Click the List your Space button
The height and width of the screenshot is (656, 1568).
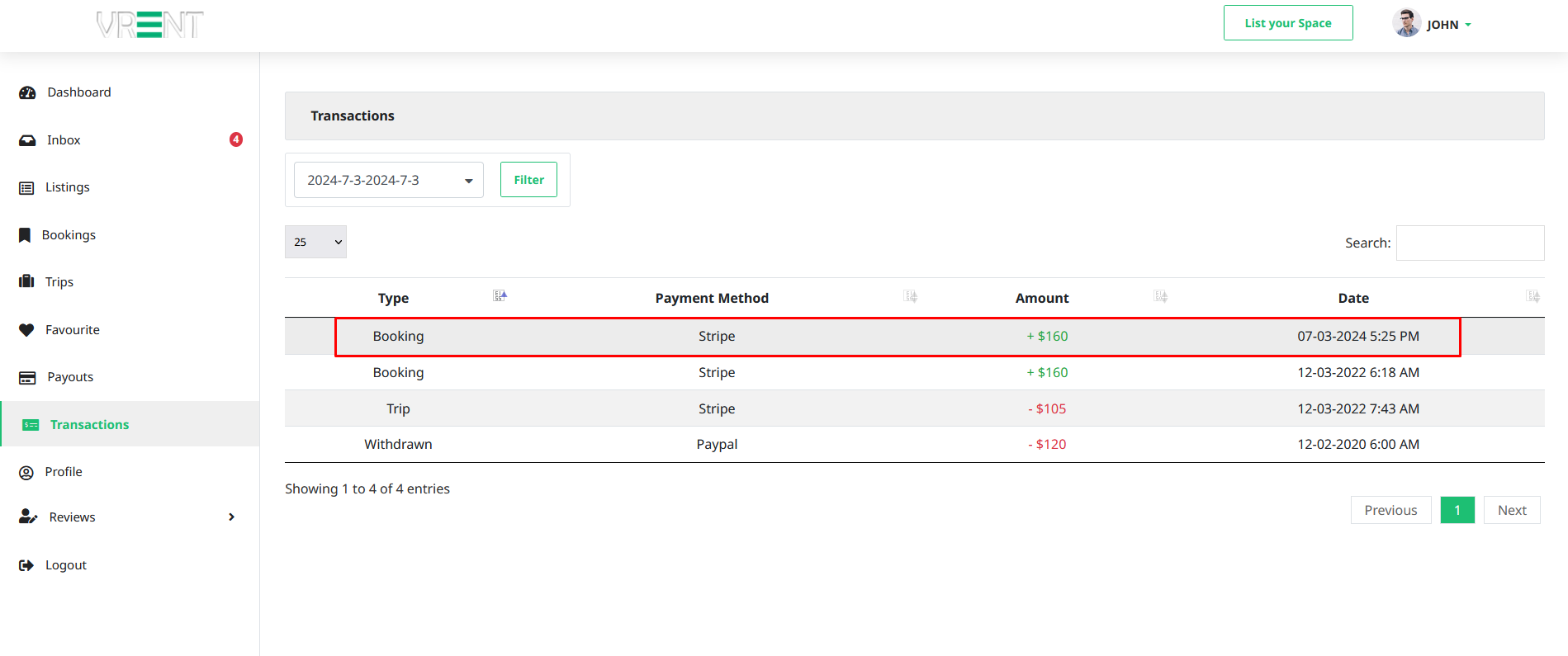(1287, 23)
